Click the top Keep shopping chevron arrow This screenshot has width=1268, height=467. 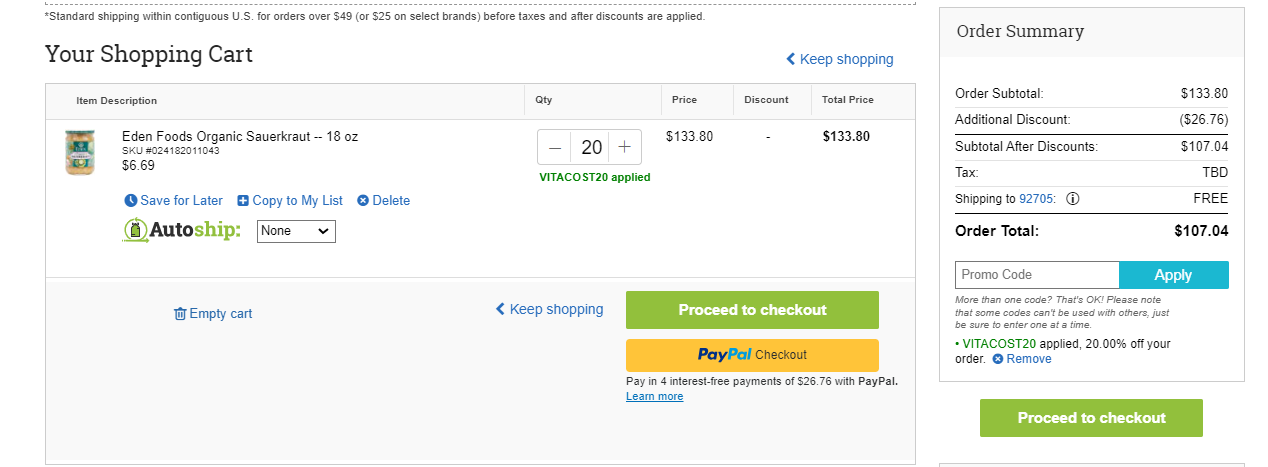(x=791, y=59)
